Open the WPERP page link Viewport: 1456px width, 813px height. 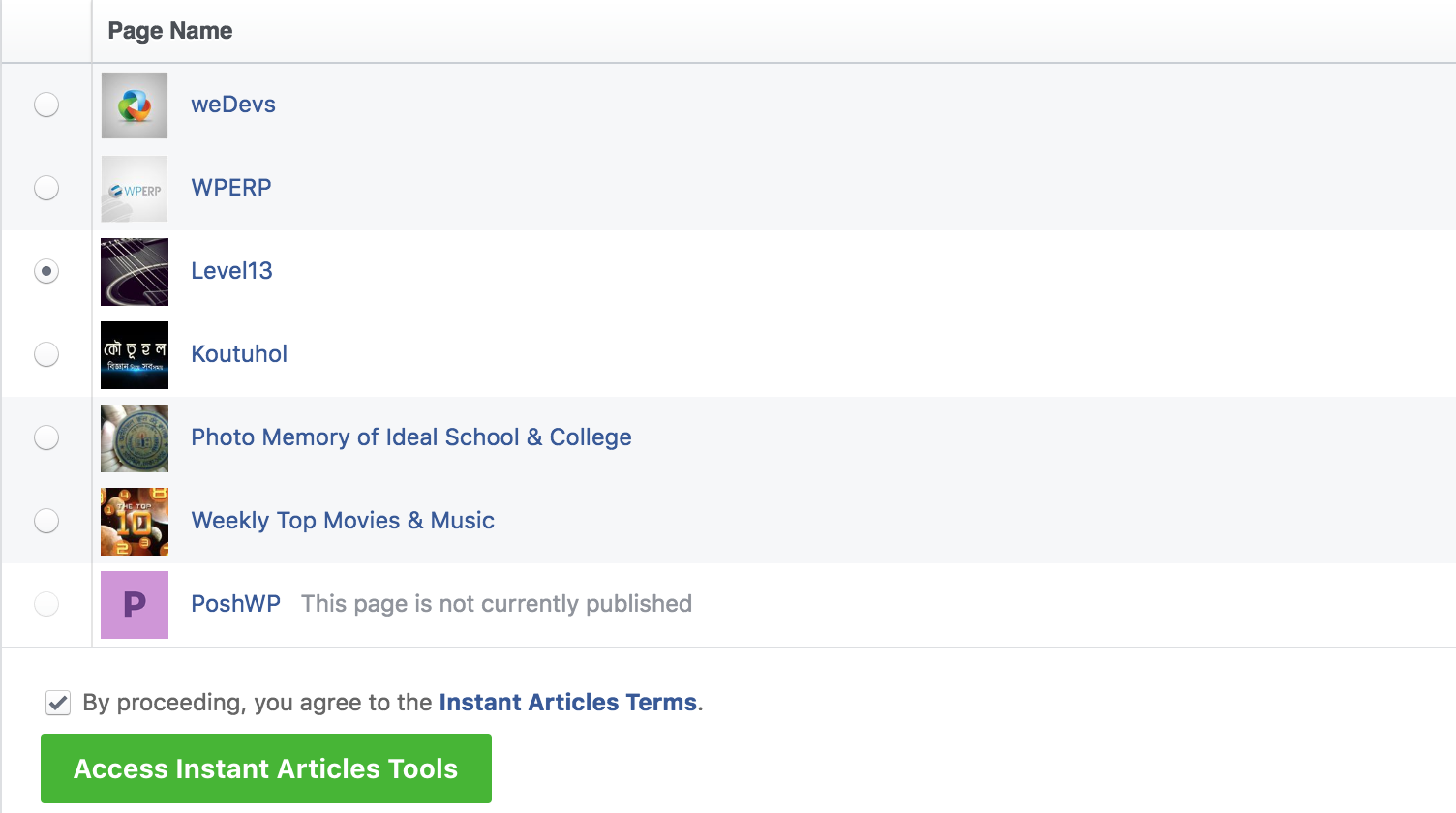click(x=231, y=188)
